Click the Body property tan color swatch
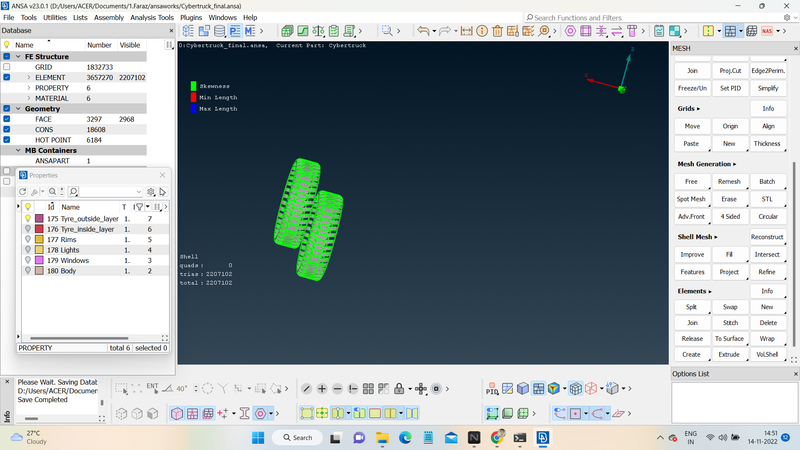Image resolution: width=800 pixels, height=450 pixels. pyautogui.click(x=39, y=271)
